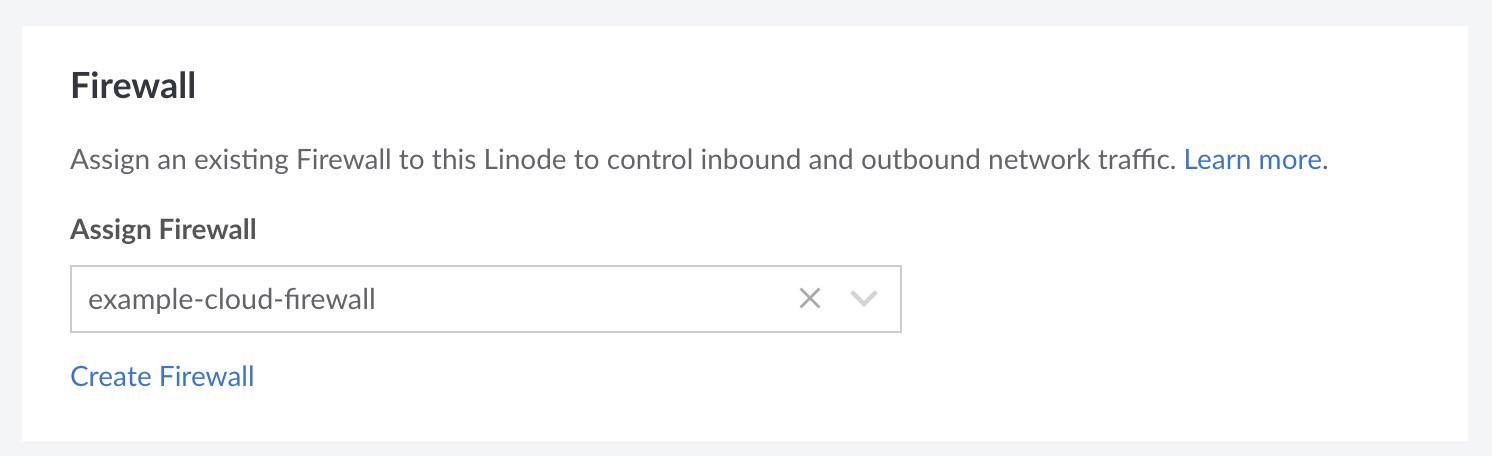The width and height of the screenshot is (1492, 456).
Task: Click the example-cloud-firewall text in the combo box
Action: [x=232, y=299]
